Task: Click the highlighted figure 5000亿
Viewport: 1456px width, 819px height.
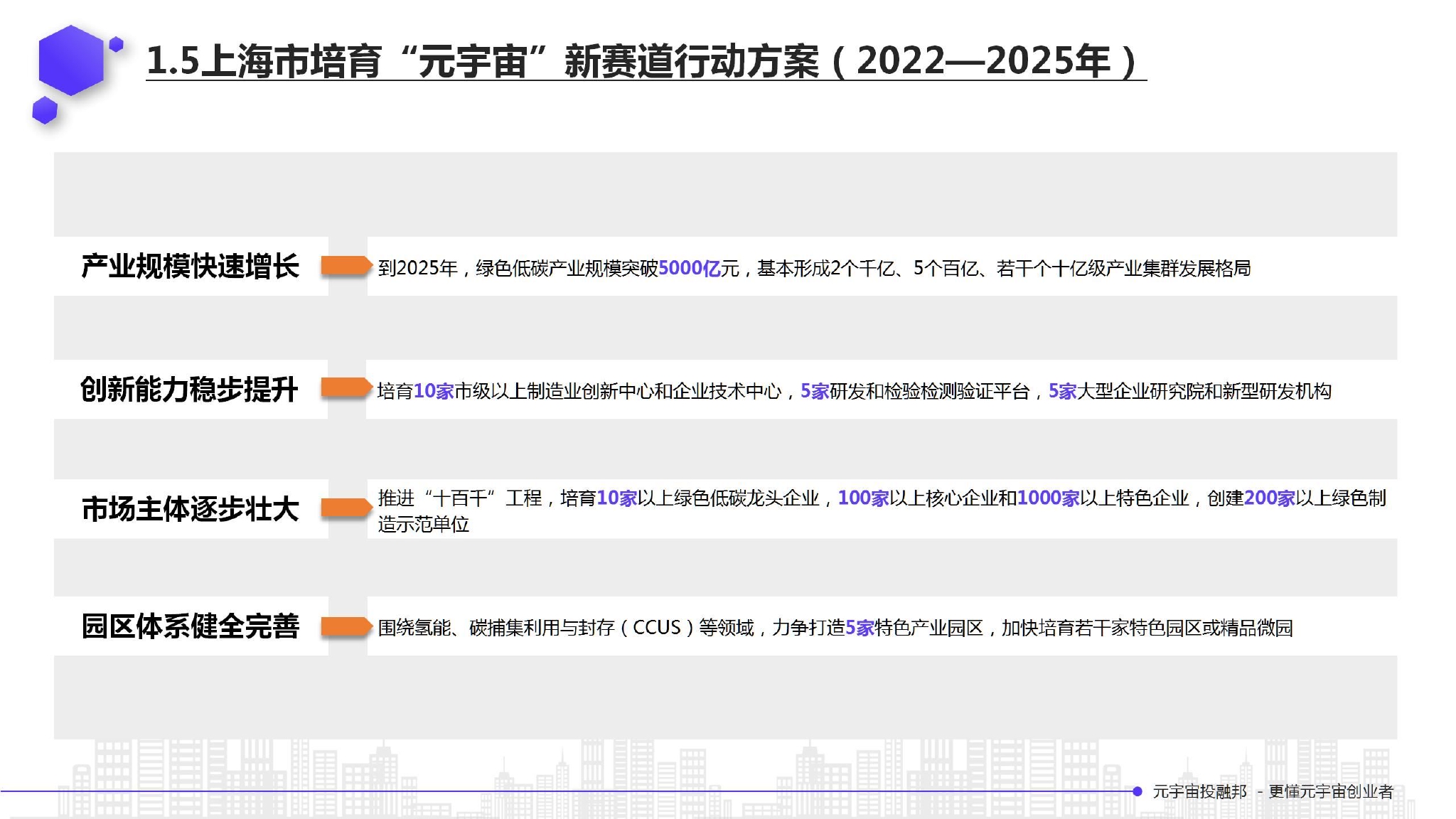Action: (x=689, y=268)
